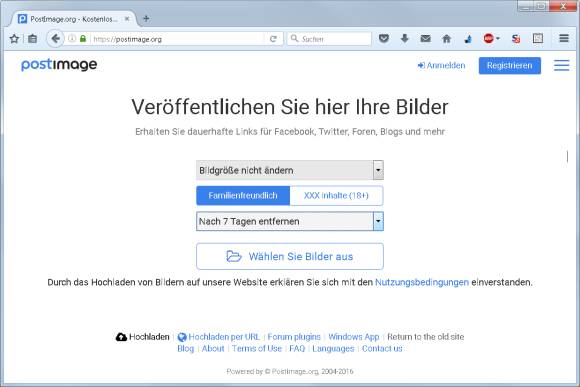Click the bookmark star icon
The height and width of the screenshot is (387, 580).
14,38
